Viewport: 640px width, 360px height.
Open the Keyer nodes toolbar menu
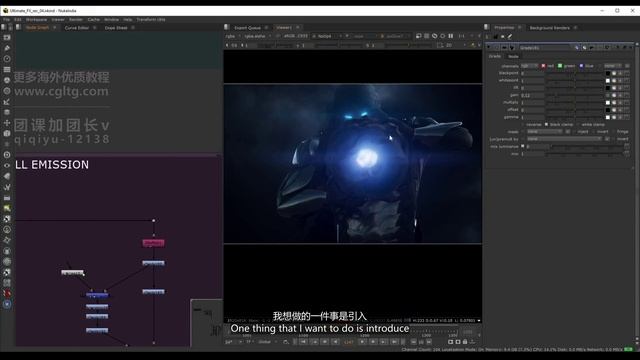(7, 102)
